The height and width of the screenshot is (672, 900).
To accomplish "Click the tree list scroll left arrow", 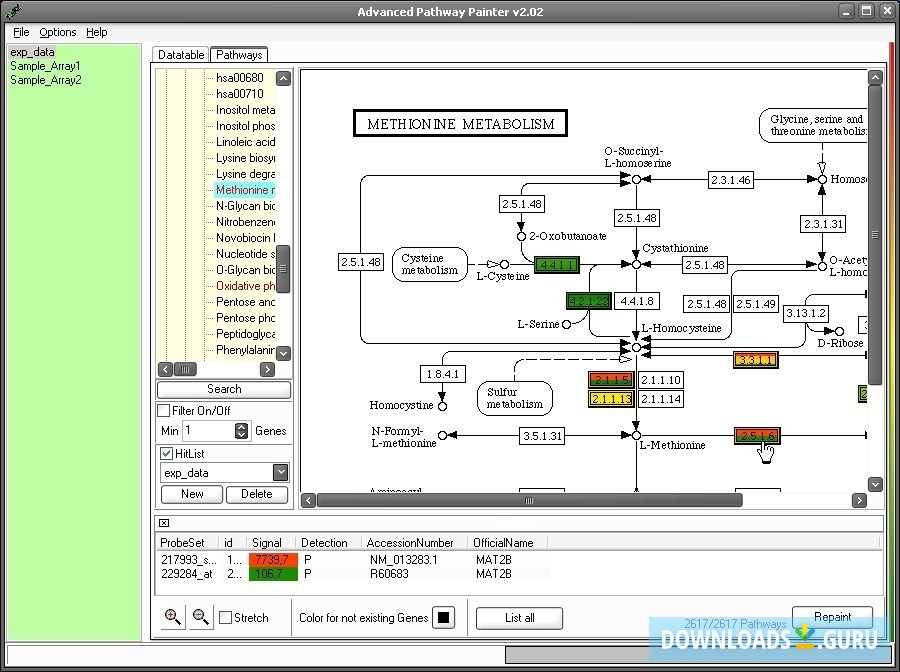I will pos(165,369).
